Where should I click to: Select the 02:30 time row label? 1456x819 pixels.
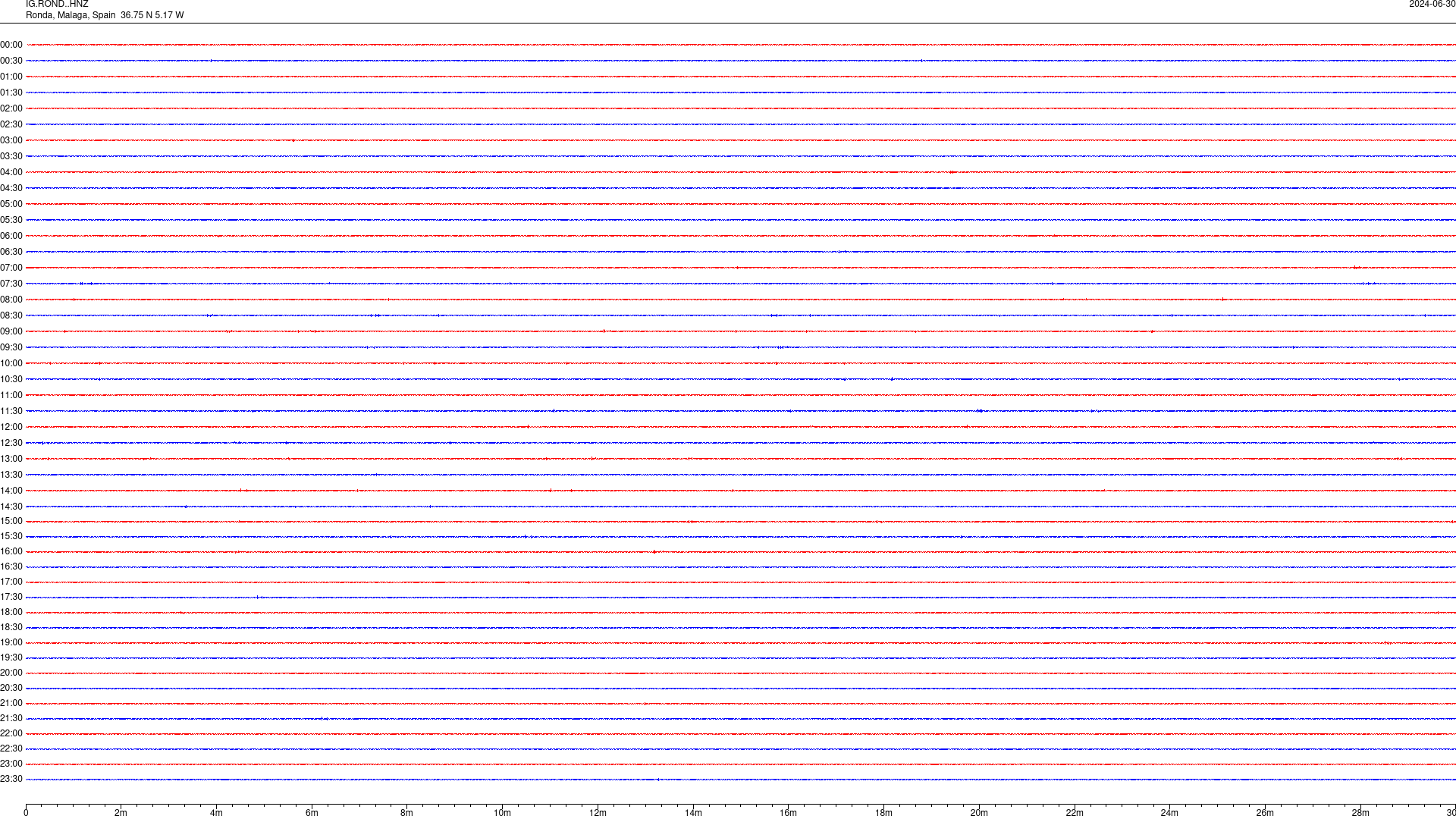click(11, 124)
